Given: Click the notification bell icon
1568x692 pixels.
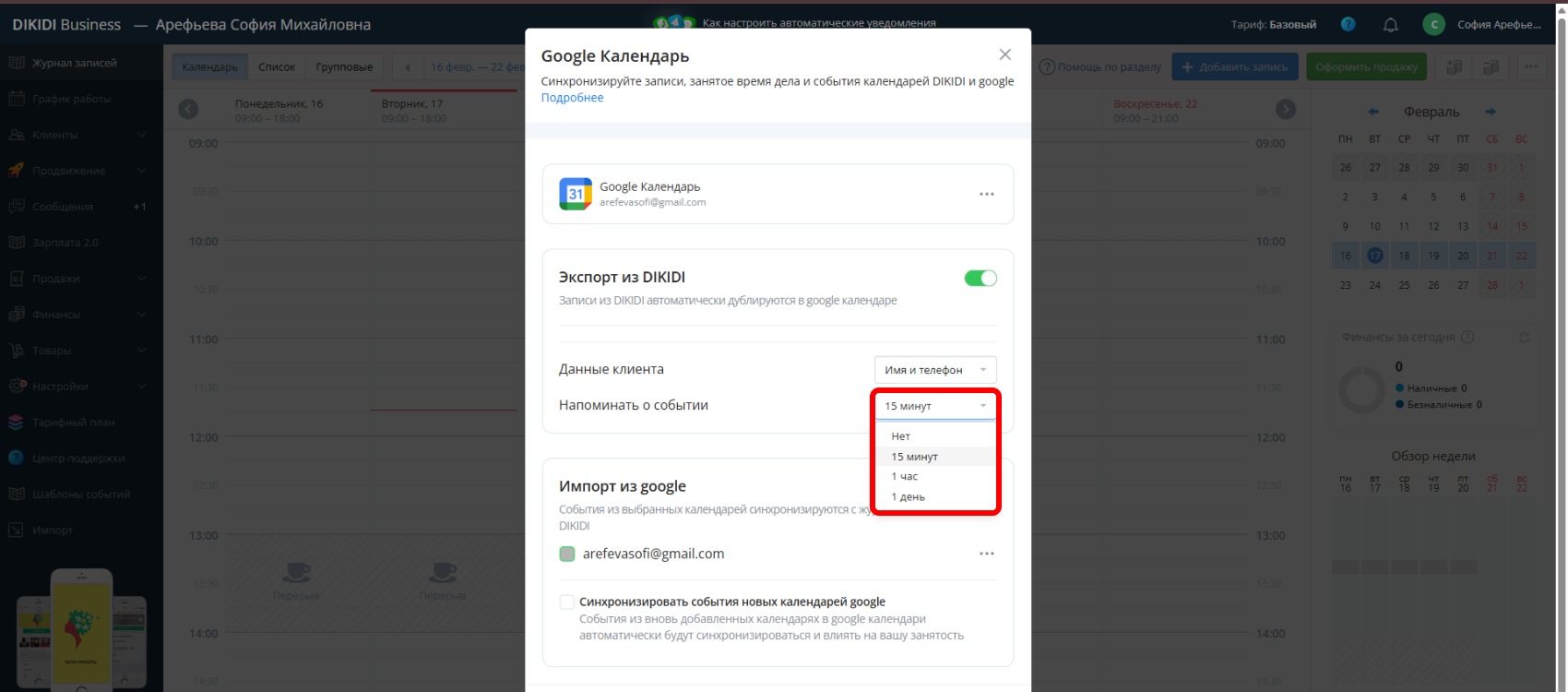Looking at the screenshot, I should 1390,25.
